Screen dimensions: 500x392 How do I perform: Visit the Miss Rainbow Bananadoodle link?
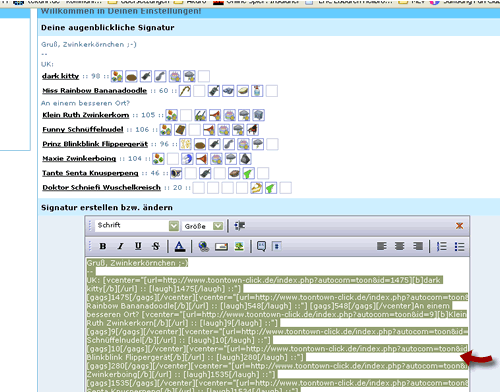tap(95, 91)
